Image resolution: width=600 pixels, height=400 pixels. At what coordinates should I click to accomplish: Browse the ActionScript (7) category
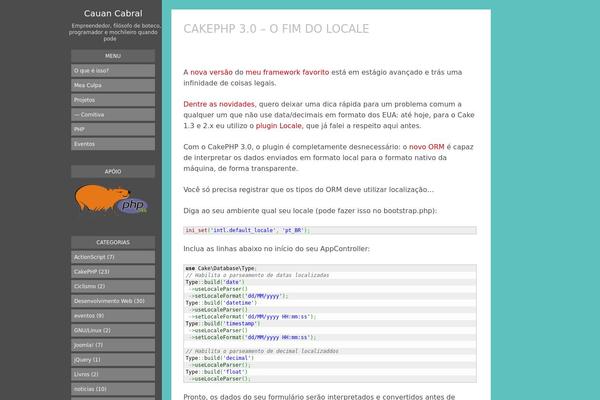pos(113,257)
